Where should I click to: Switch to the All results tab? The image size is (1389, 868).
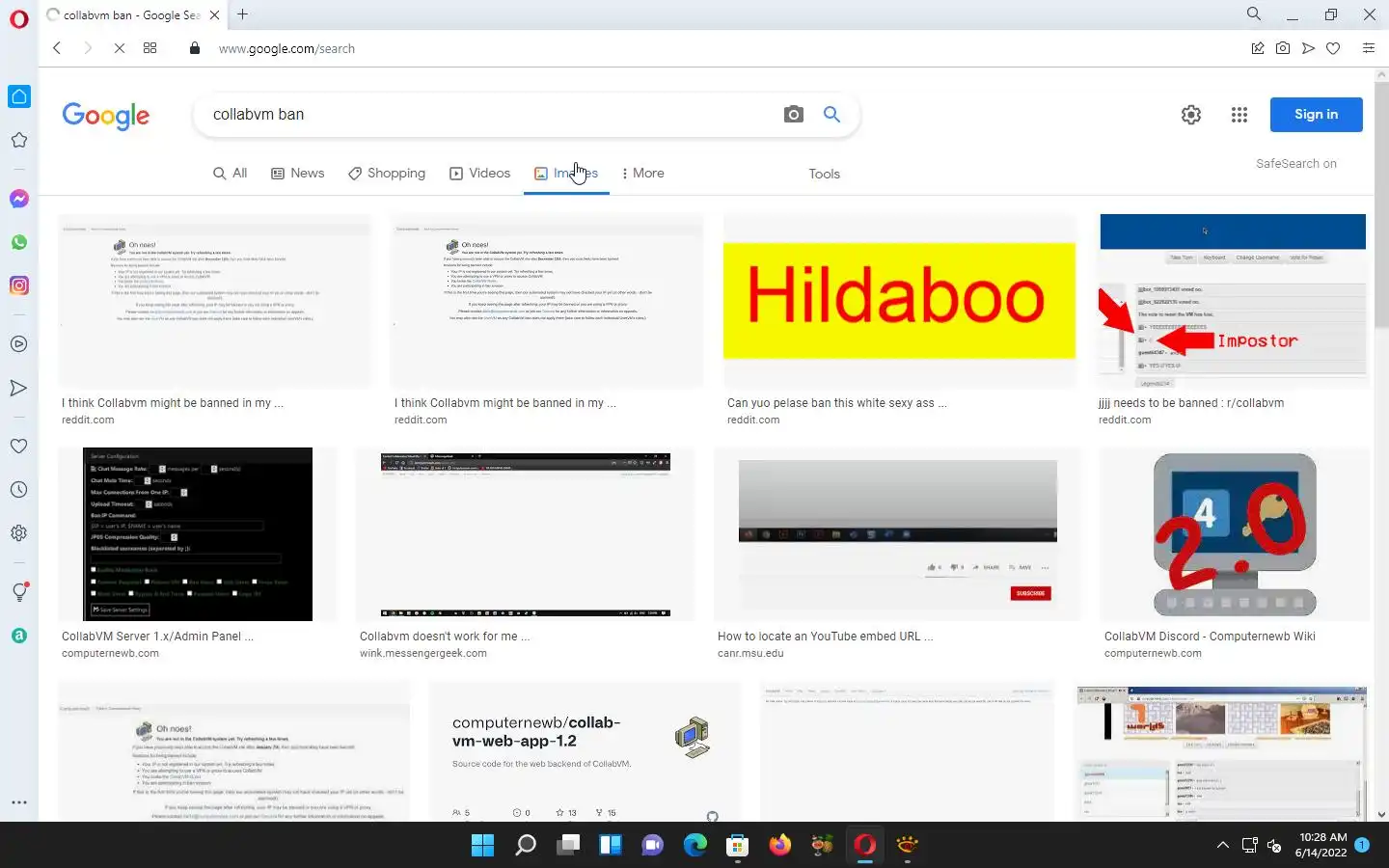pos(231,174)
